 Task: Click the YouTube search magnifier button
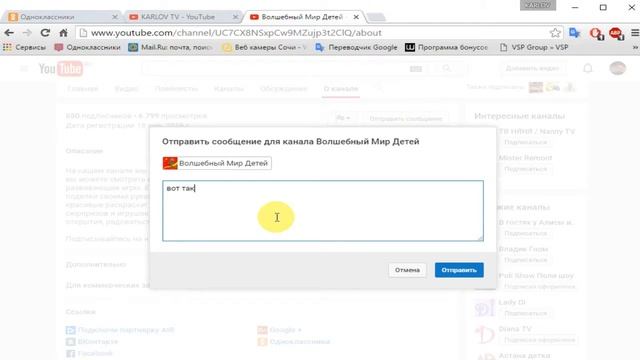447,69
